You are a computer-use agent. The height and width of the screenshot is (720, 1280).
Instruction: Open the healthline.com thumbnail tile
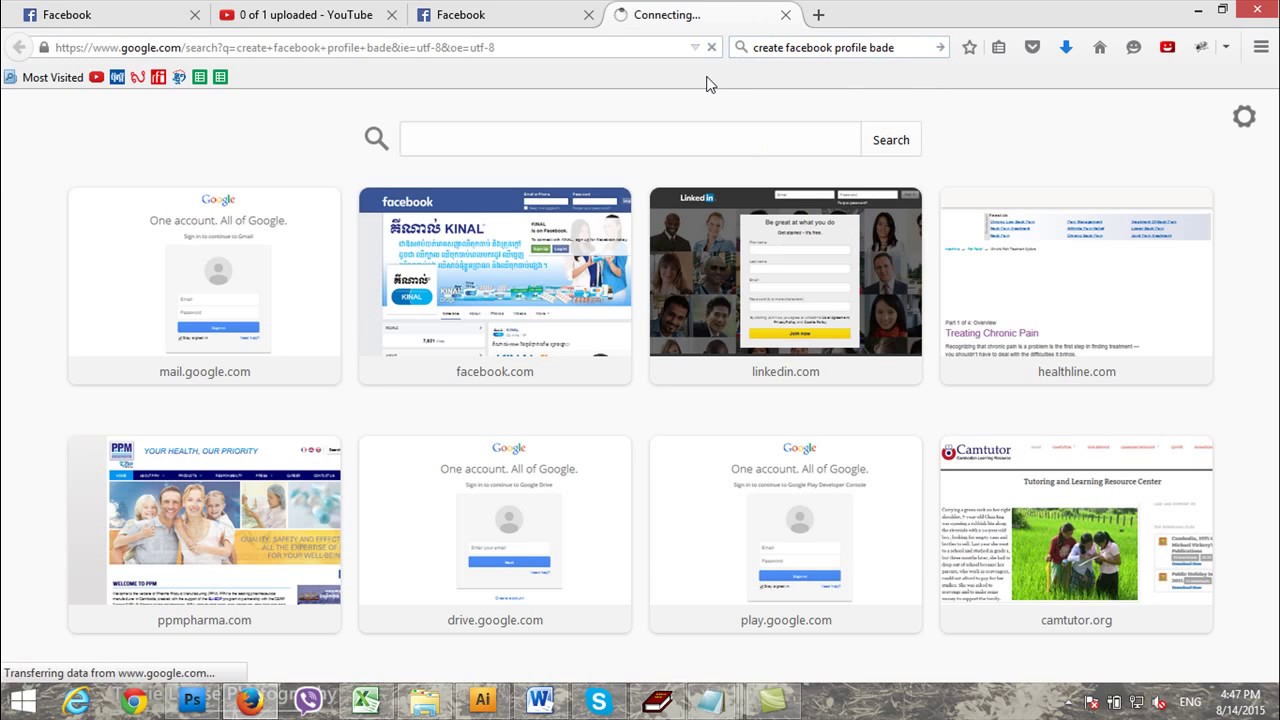click(x=1076, y=285)
